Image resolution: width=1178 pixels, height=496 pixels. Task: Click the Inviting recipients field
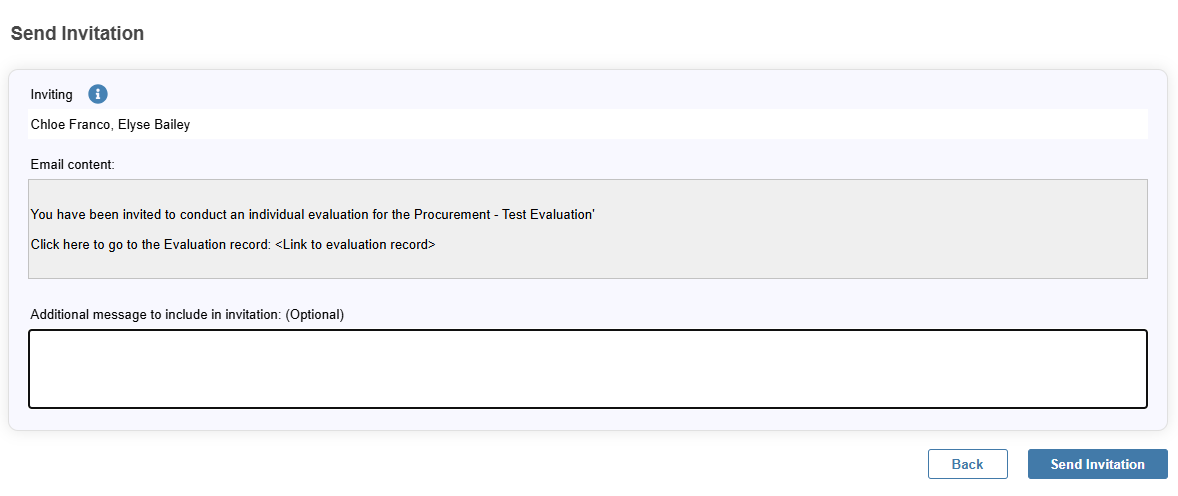587,124
